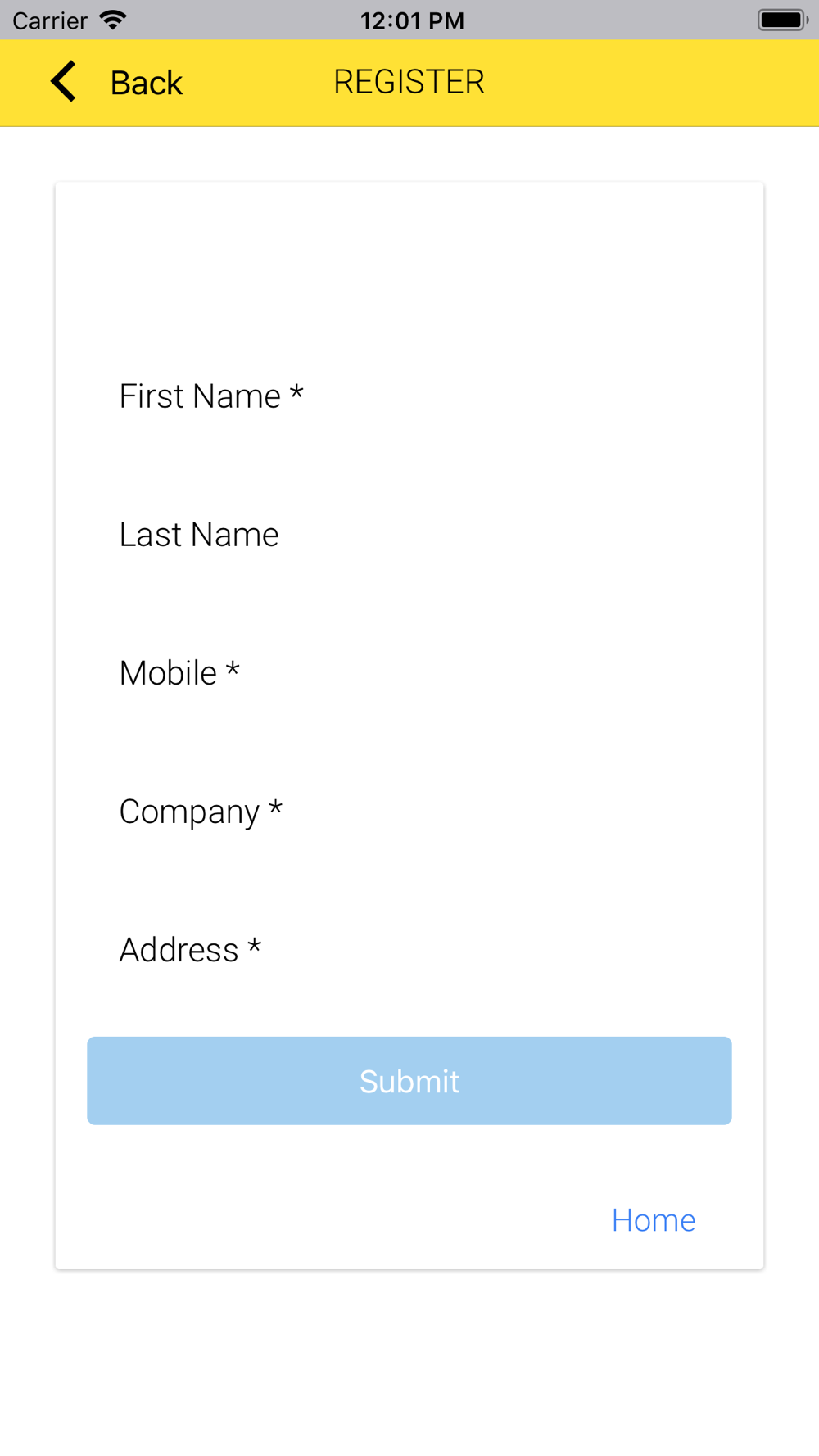
Task: Tap the battery icon in status bar
Action: pos(783,20)
